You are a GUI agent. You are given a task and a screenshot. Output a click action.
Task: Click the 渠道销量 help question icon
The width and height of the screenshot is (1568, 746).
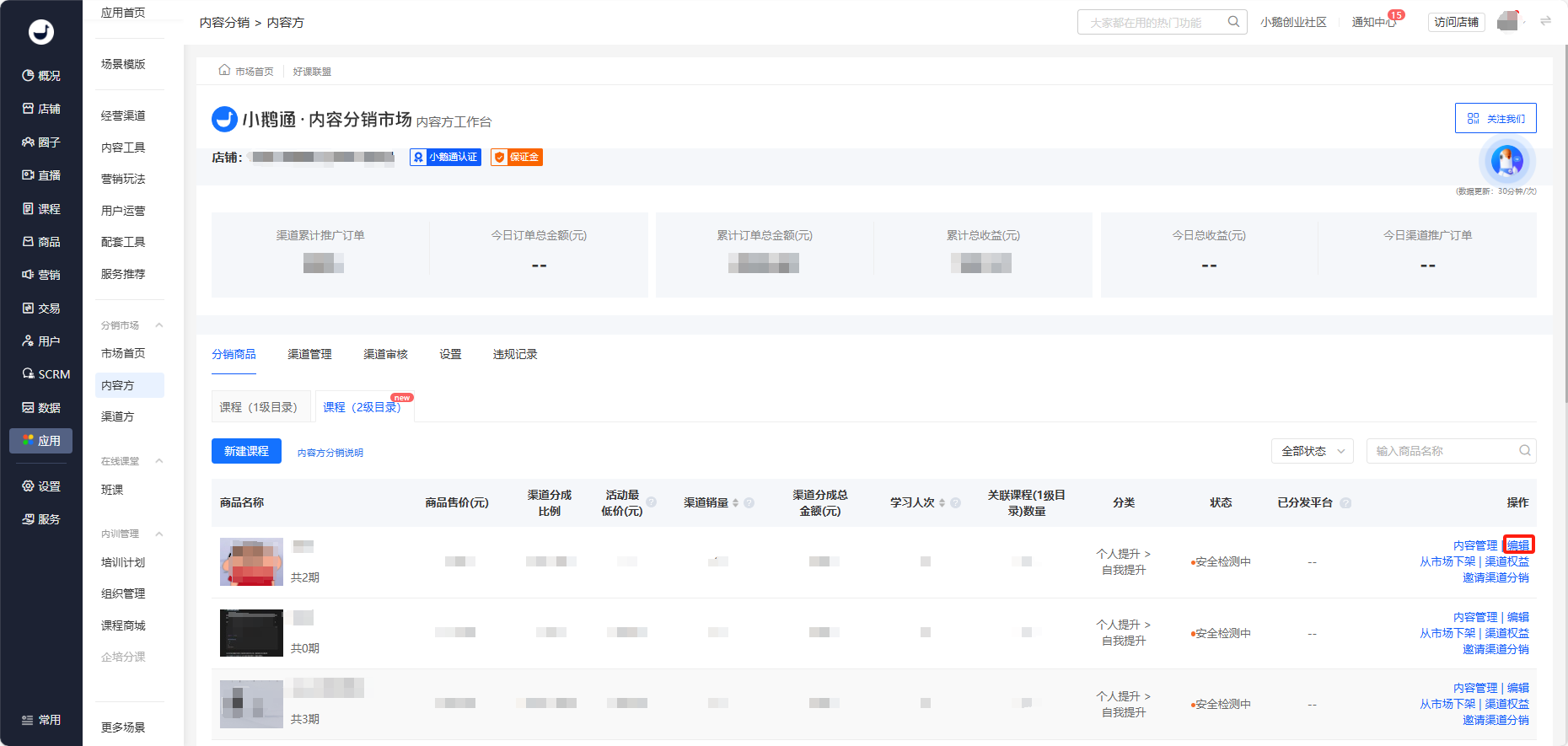click(x=749, y=503)
